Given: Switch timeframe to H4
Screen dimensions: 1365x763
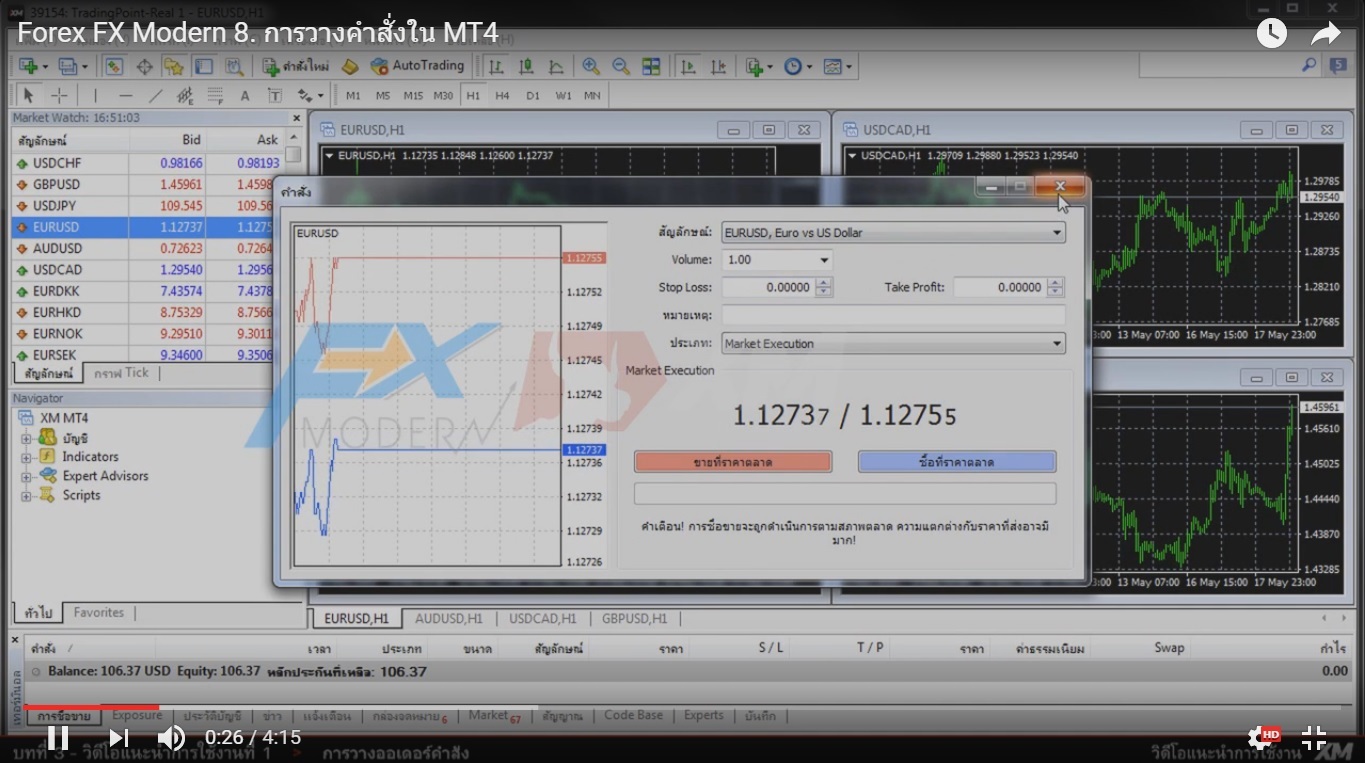Looking at the screenshot, I should coord(502,96).
